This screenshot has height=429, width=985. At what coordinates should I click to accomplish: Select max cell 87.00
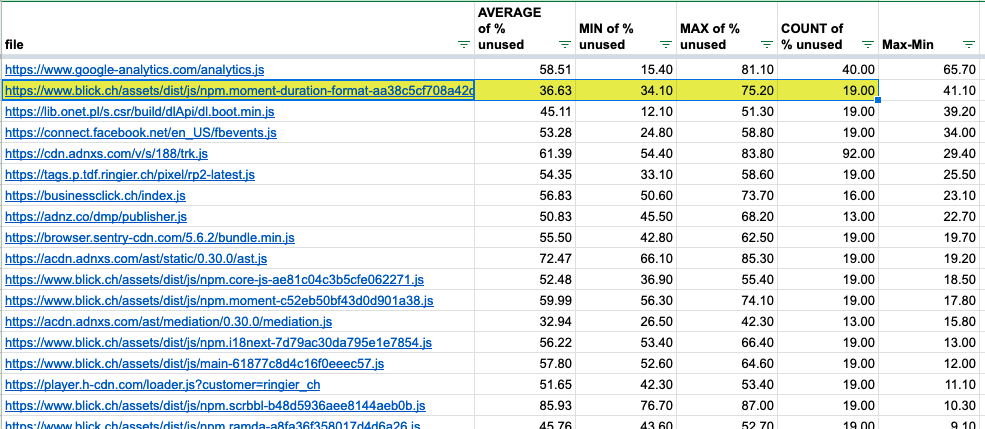(x=727, y=406)
